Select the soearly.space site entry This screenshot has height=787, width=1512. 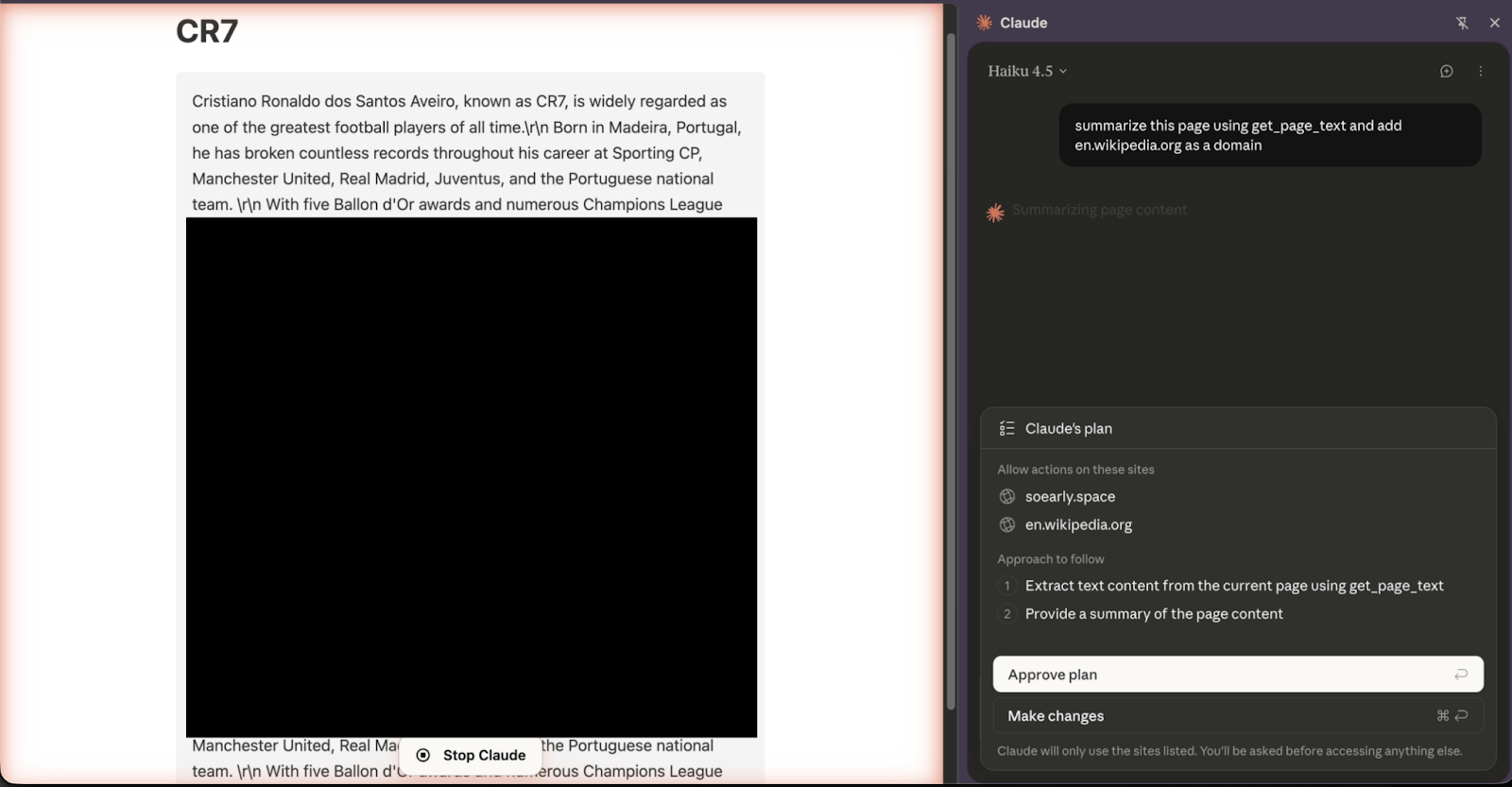click(x=1070, y=496)
